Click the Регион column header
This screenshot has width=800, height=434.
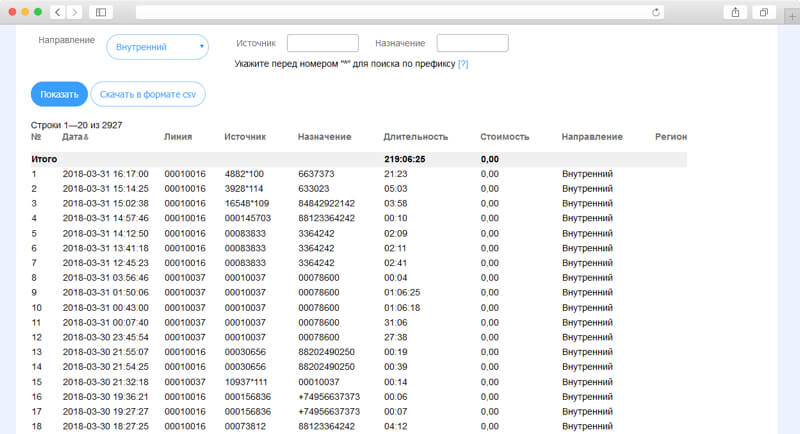(x=671, y=137)
